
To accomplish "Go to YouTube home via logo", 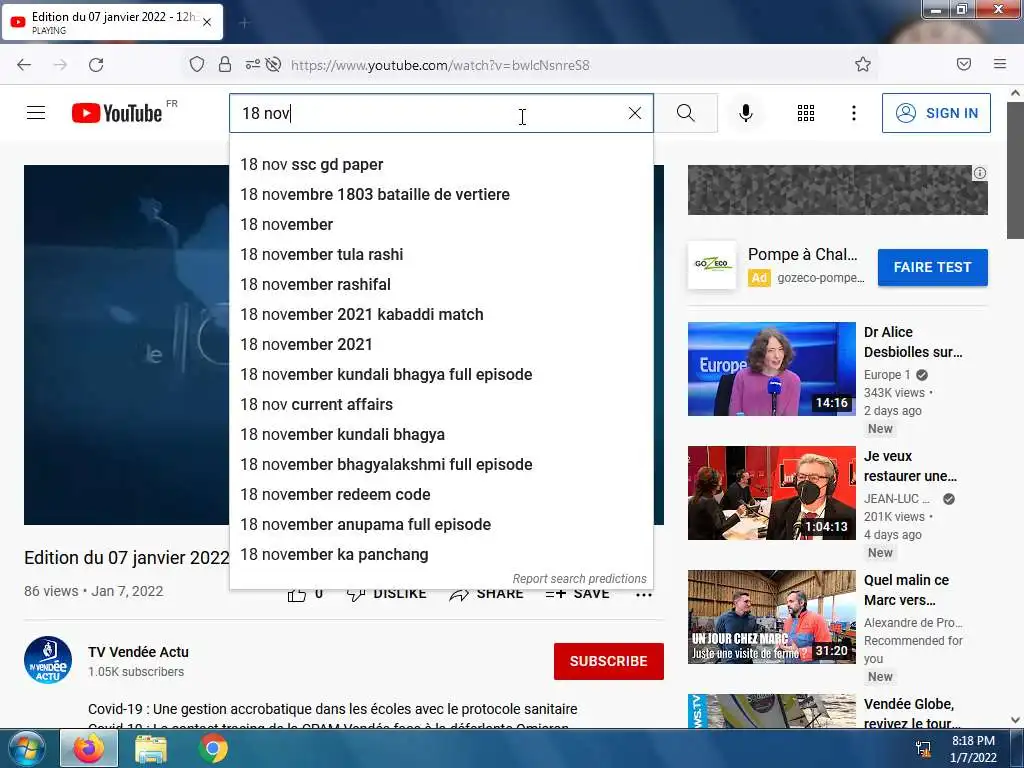I will (117, 113).
